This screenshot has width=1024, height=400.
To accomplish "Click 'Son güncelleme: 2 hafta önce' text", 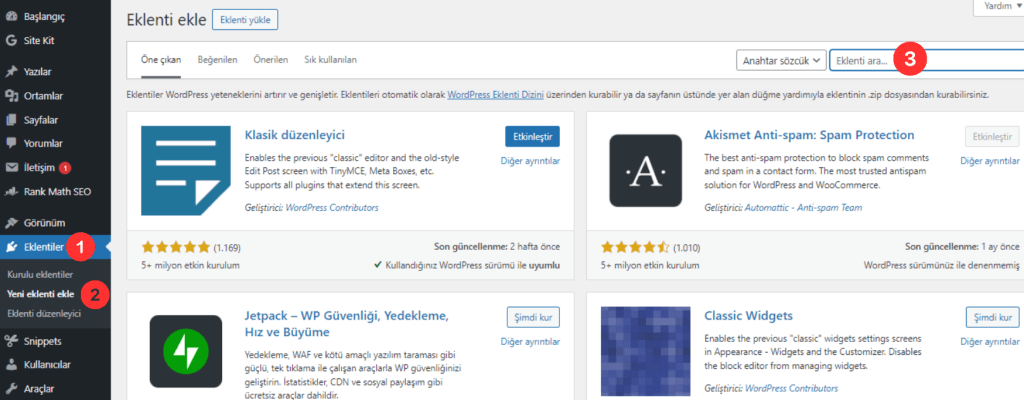I will pyautogui.click(x=497, y=247).
